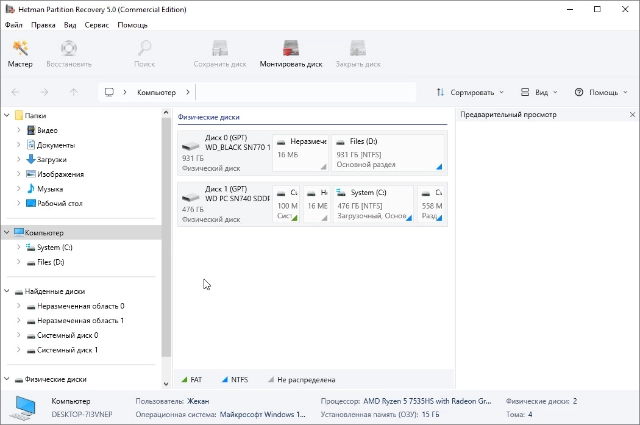
Task: Click the Физические диски section header
Action: [x=209, y=117]
